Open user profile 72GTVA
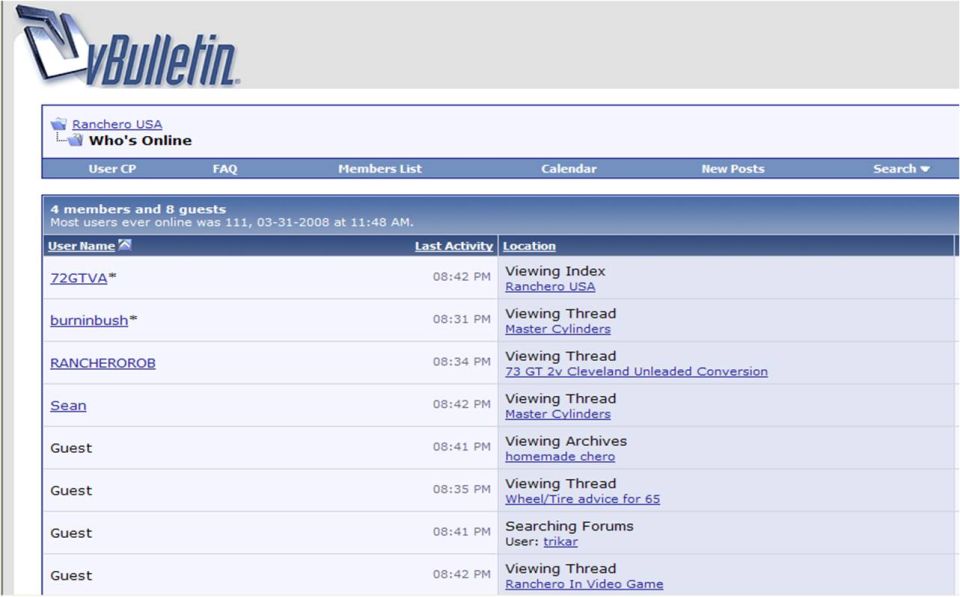Screen dimensions: 960x597 tap(78, 278)
